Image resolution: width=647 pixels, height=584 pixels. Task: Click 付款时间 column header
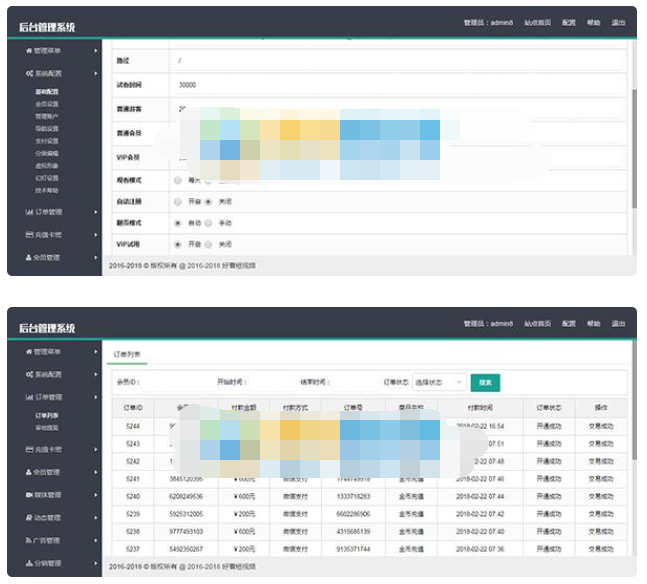click(480, 408)
